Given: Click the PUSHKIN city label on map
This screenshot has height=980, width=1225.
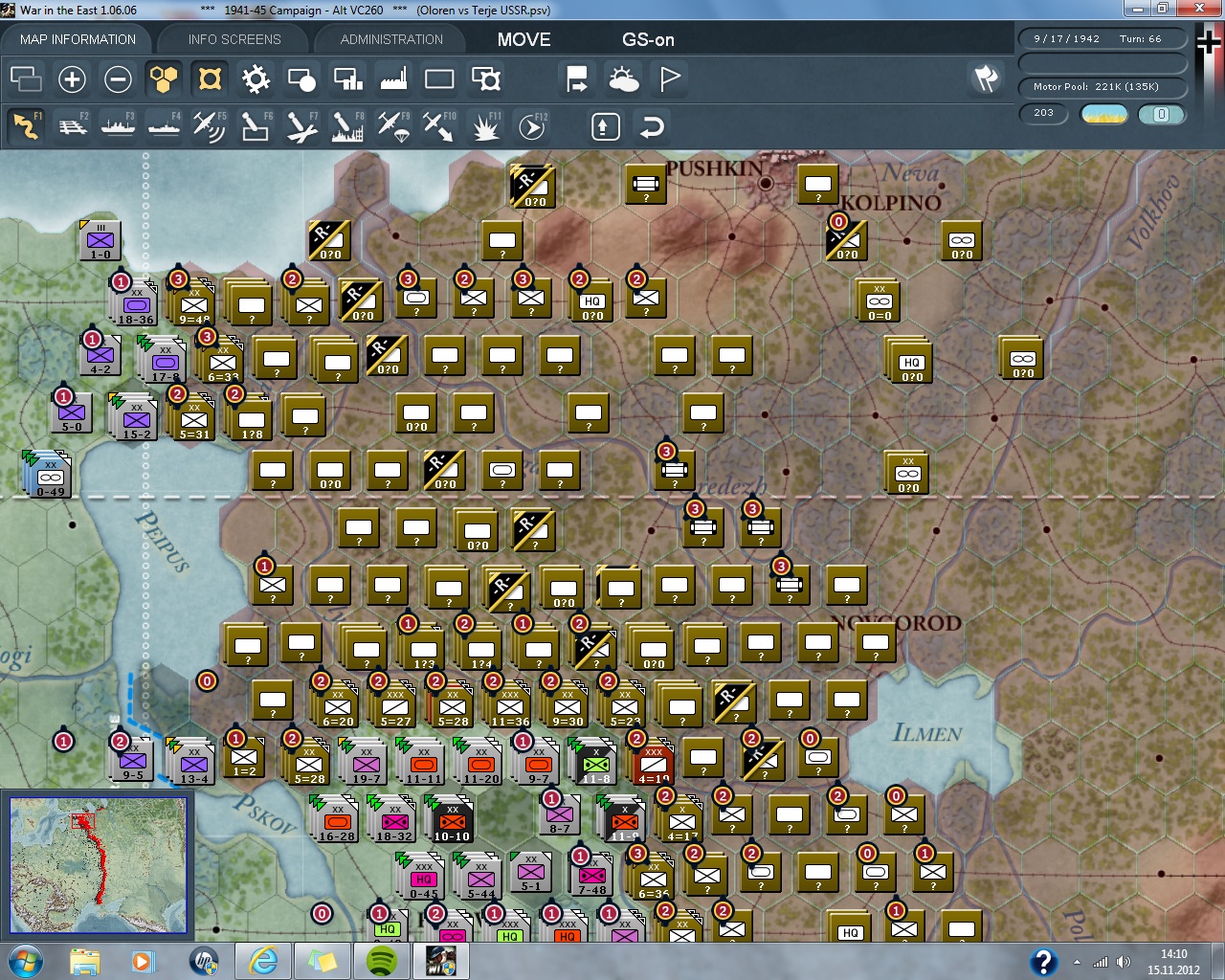Looking at the screenshot, I should [713, 169].
